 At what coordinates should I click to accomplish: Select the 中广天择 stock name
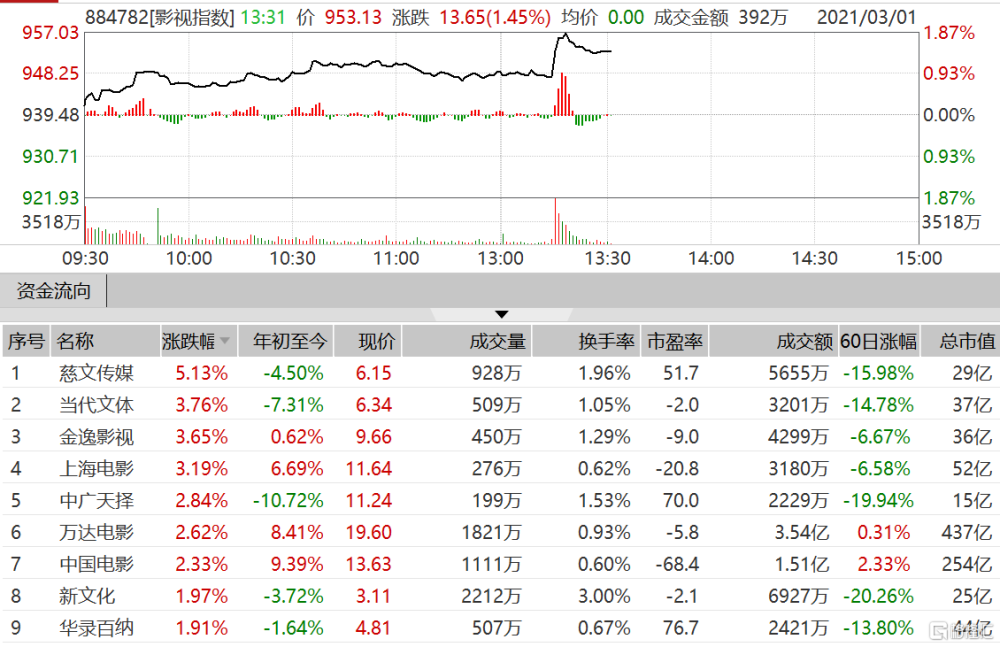pos(96,501)
